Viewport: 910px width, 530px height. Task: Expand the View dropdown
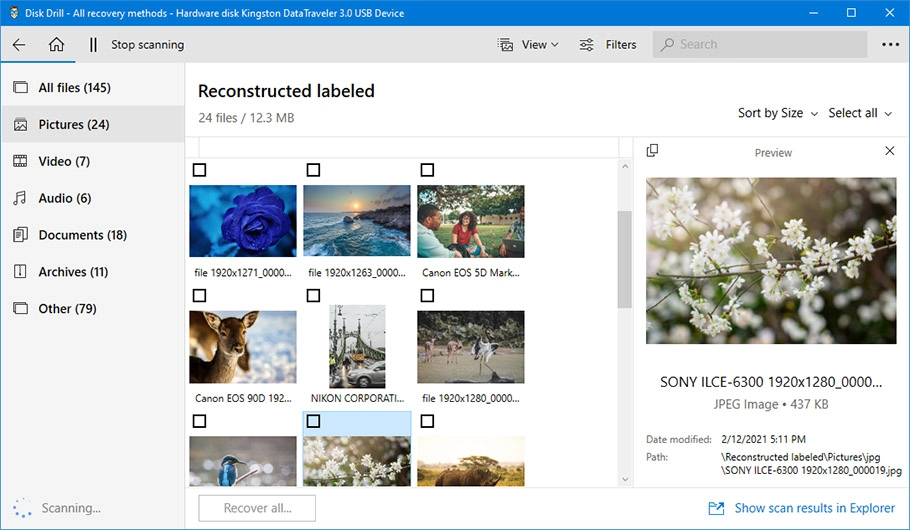click(x=529, y=44)
